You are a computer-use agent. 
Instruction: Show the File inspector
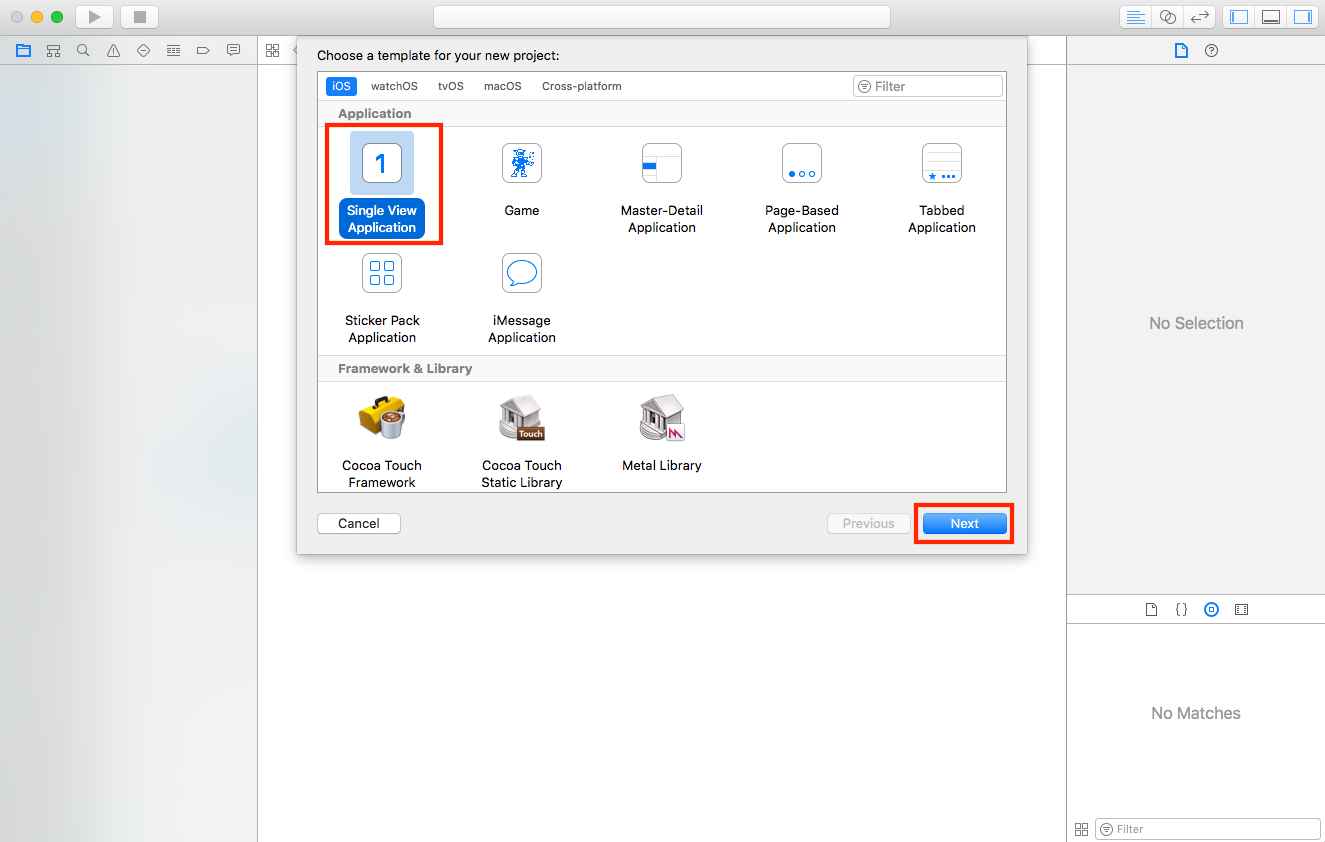[1181, 50]
